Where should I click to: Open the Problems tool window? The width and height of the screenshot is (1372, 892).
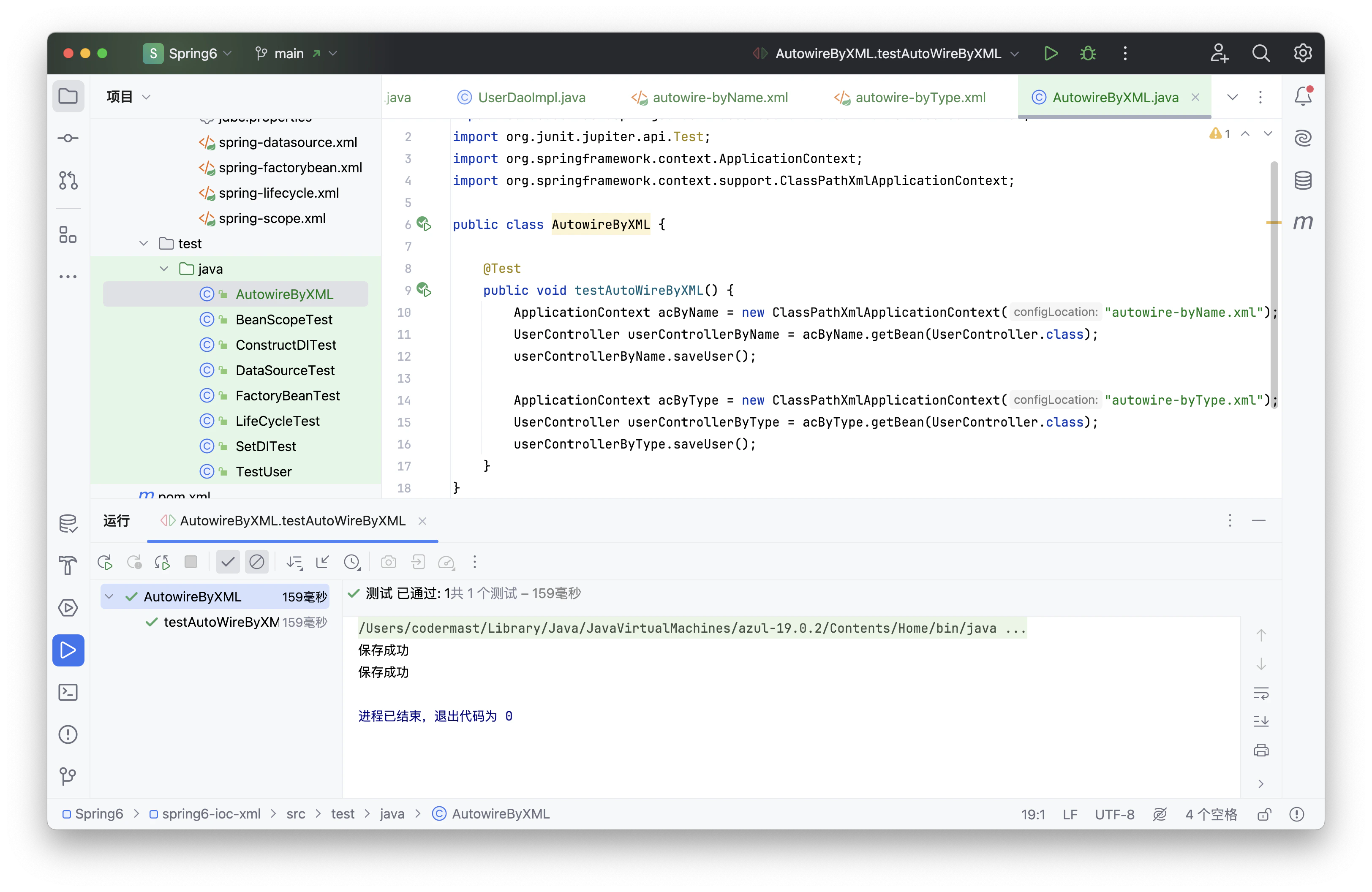coord(68,734)
